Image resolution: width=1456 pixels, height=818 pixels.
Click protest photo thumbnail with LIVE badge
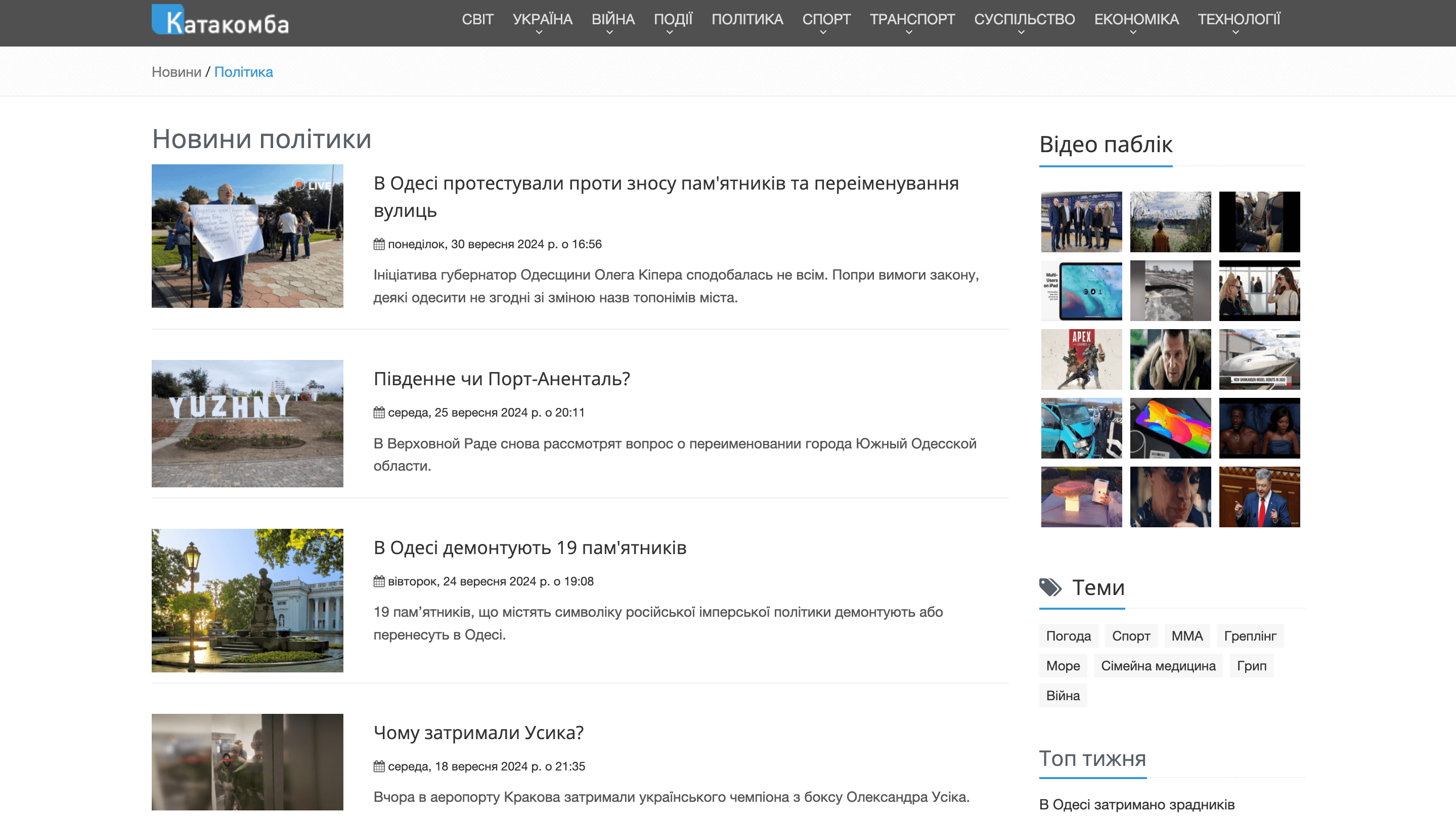(248, 236)
